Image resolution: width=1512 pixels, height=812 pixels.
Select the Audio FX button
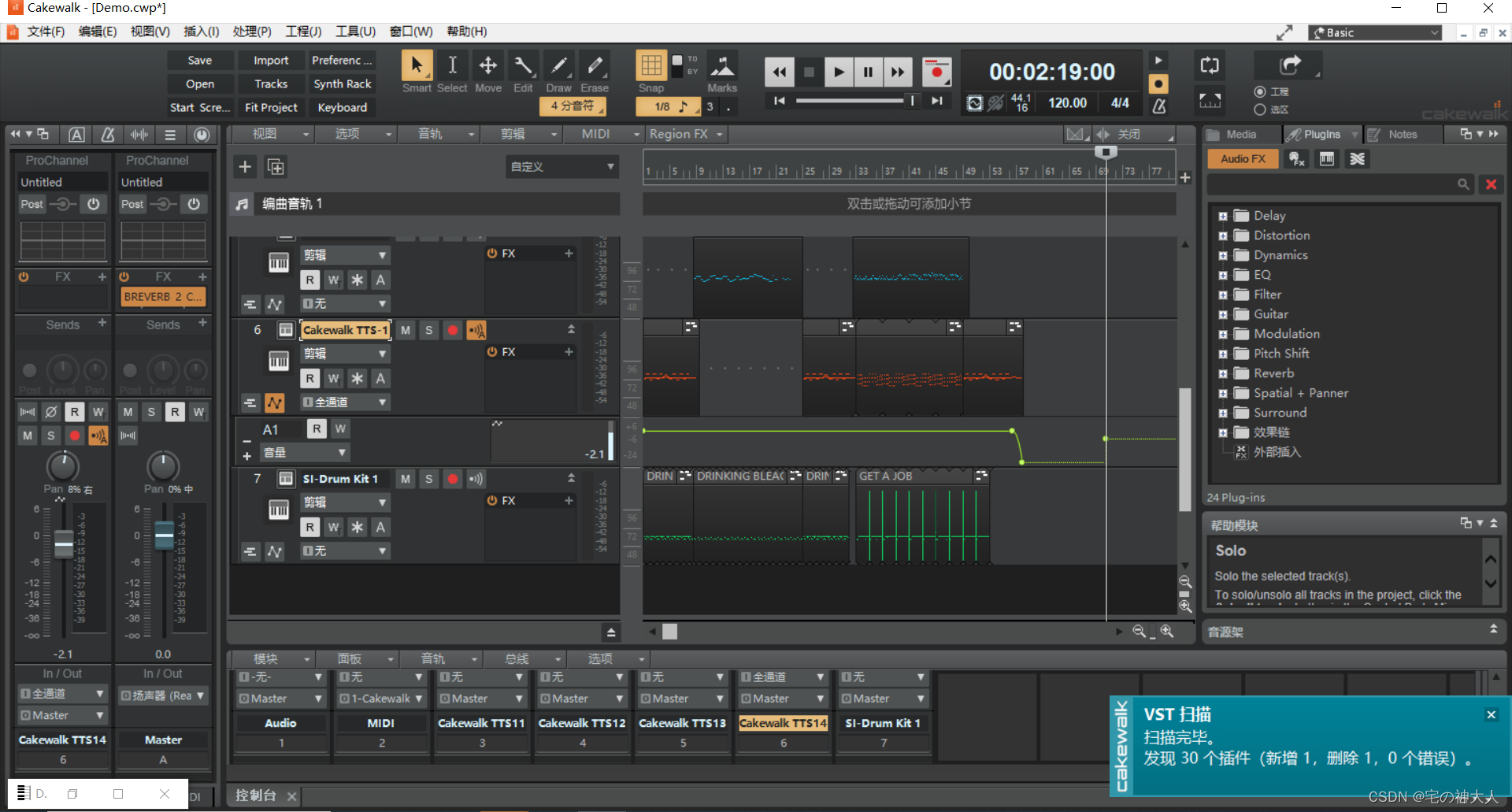tap(1243, 159)
